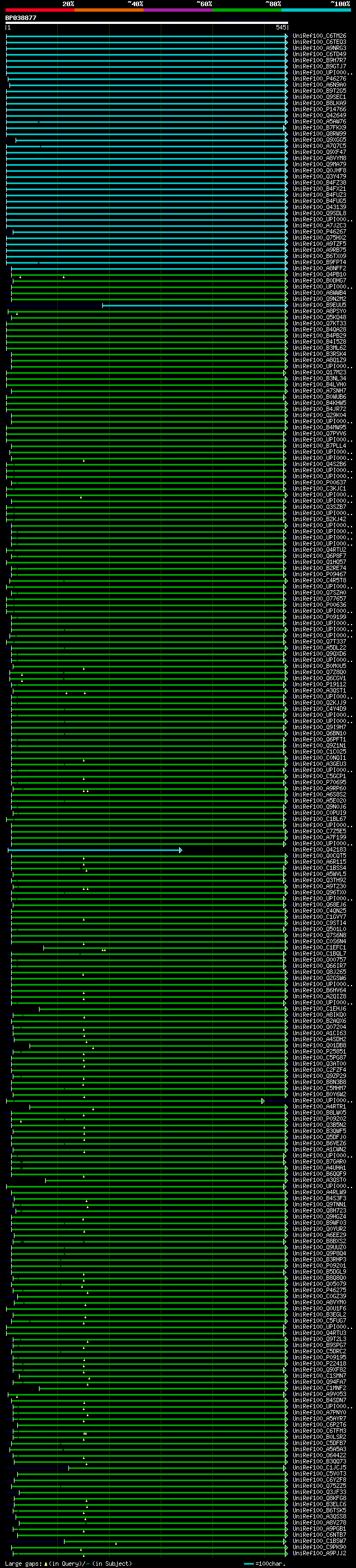
Task: Select hit label UniRef100_O64422
Action: [319, 1456]
